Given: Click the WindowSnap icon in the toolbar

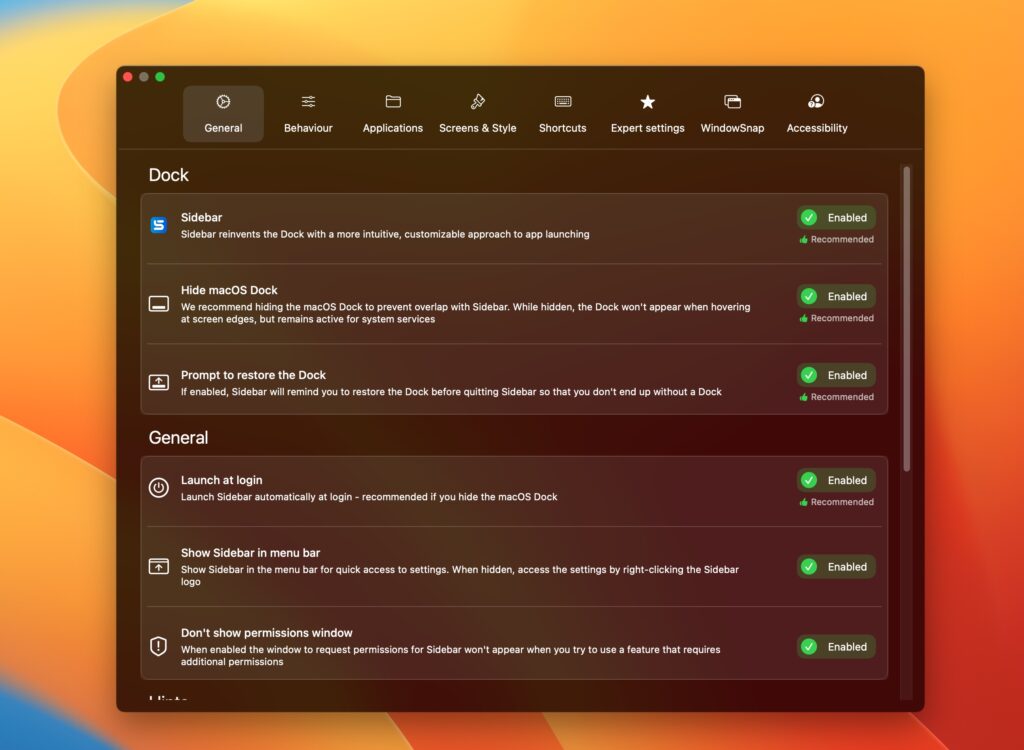Looking at the screenshot, I should 732,101.
